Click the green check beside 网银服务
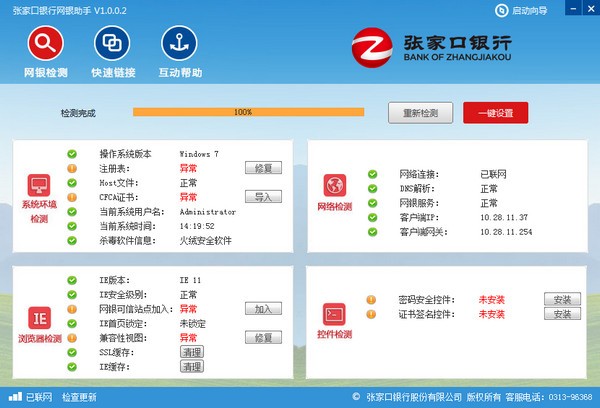The width and height of the screenshot is (600, 408). click(x=372, y=203)
